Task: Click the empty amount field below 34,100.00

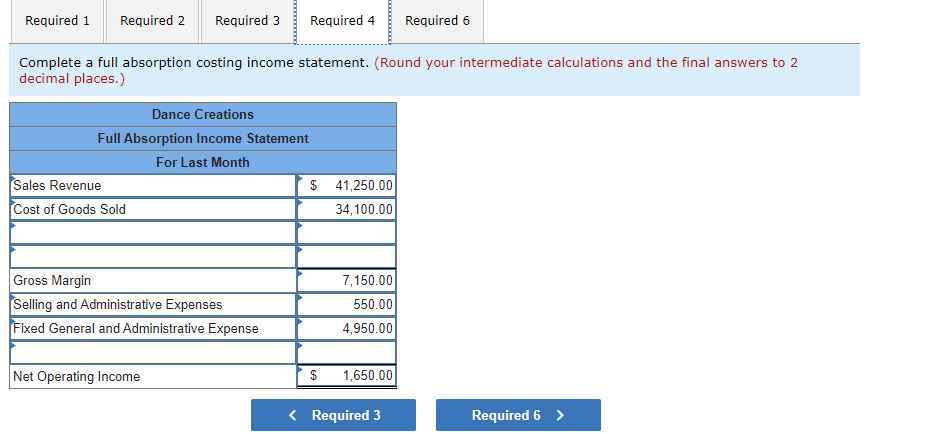Action: tap(346, 233)
